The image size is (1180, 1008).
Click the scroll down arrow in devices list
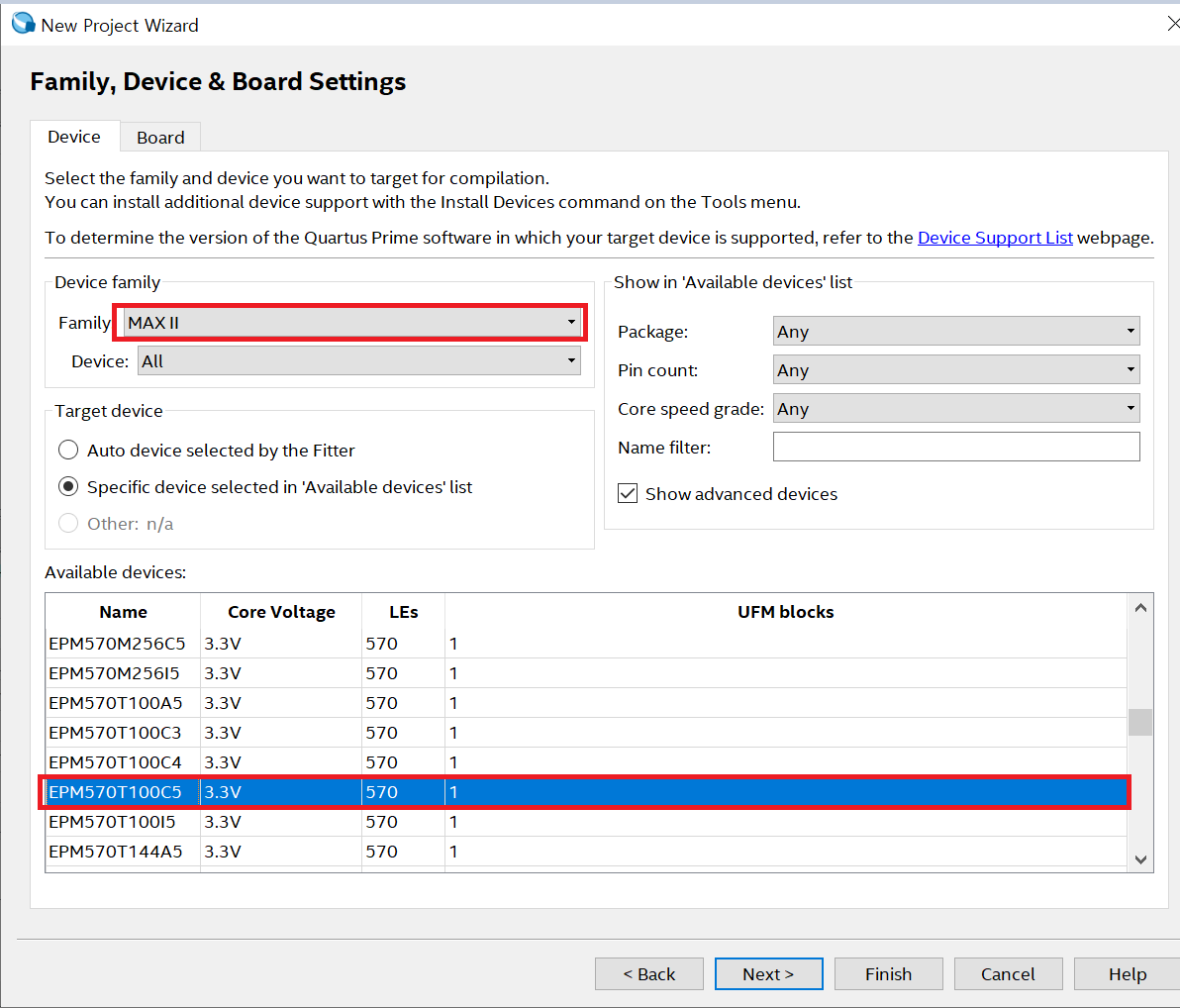coord(1140,859)
